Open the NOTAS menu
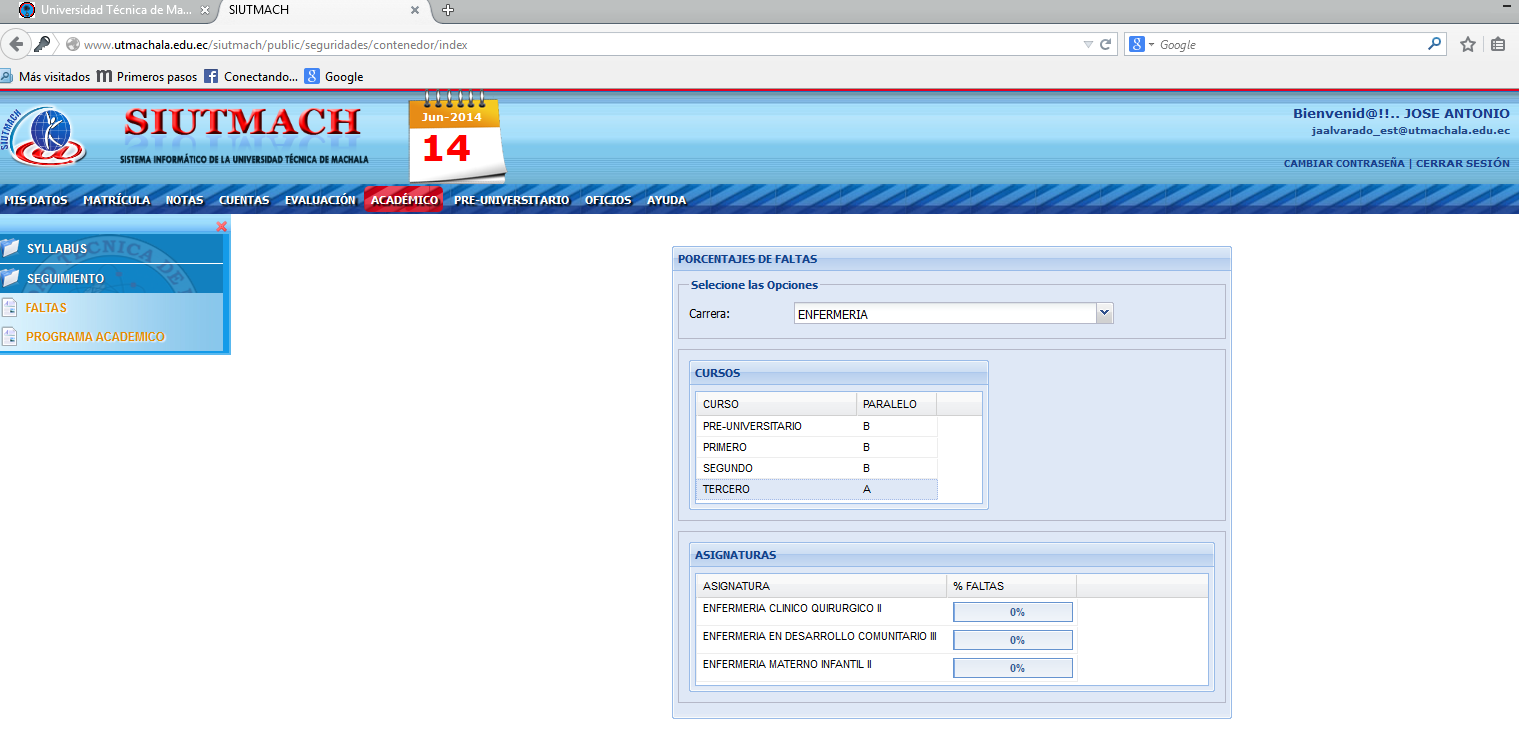This screenshot has width=1519, height=740. [x=185, y=200]
